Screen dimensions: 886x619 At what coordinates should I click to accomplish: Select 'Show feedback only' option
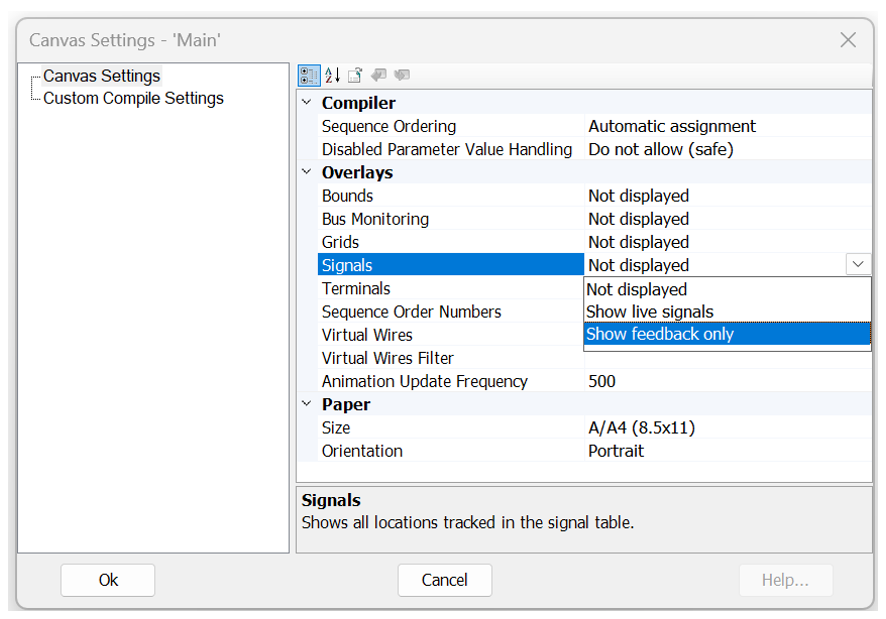coord(660,334)
